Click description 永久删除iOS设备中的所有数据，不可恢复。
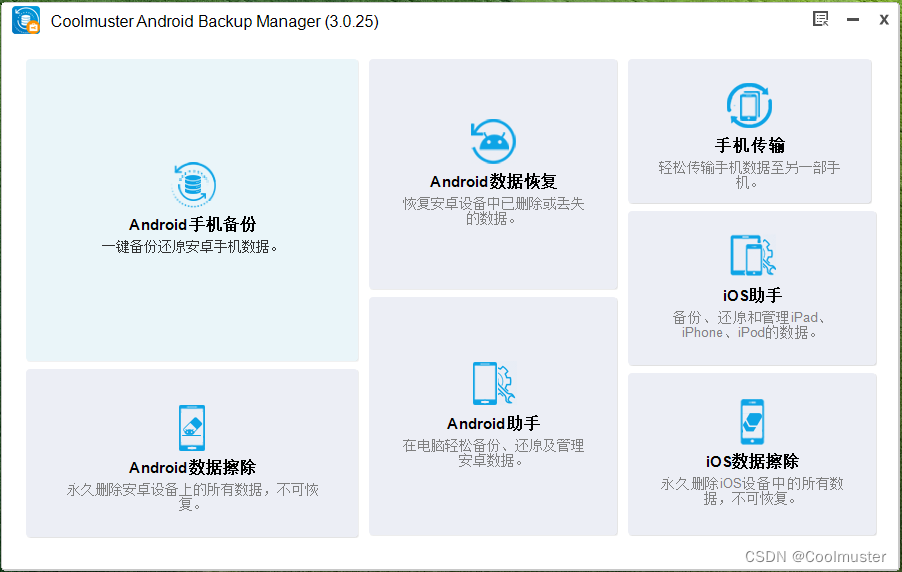Screen dimensions: 902x572 (x=752, y=491)
